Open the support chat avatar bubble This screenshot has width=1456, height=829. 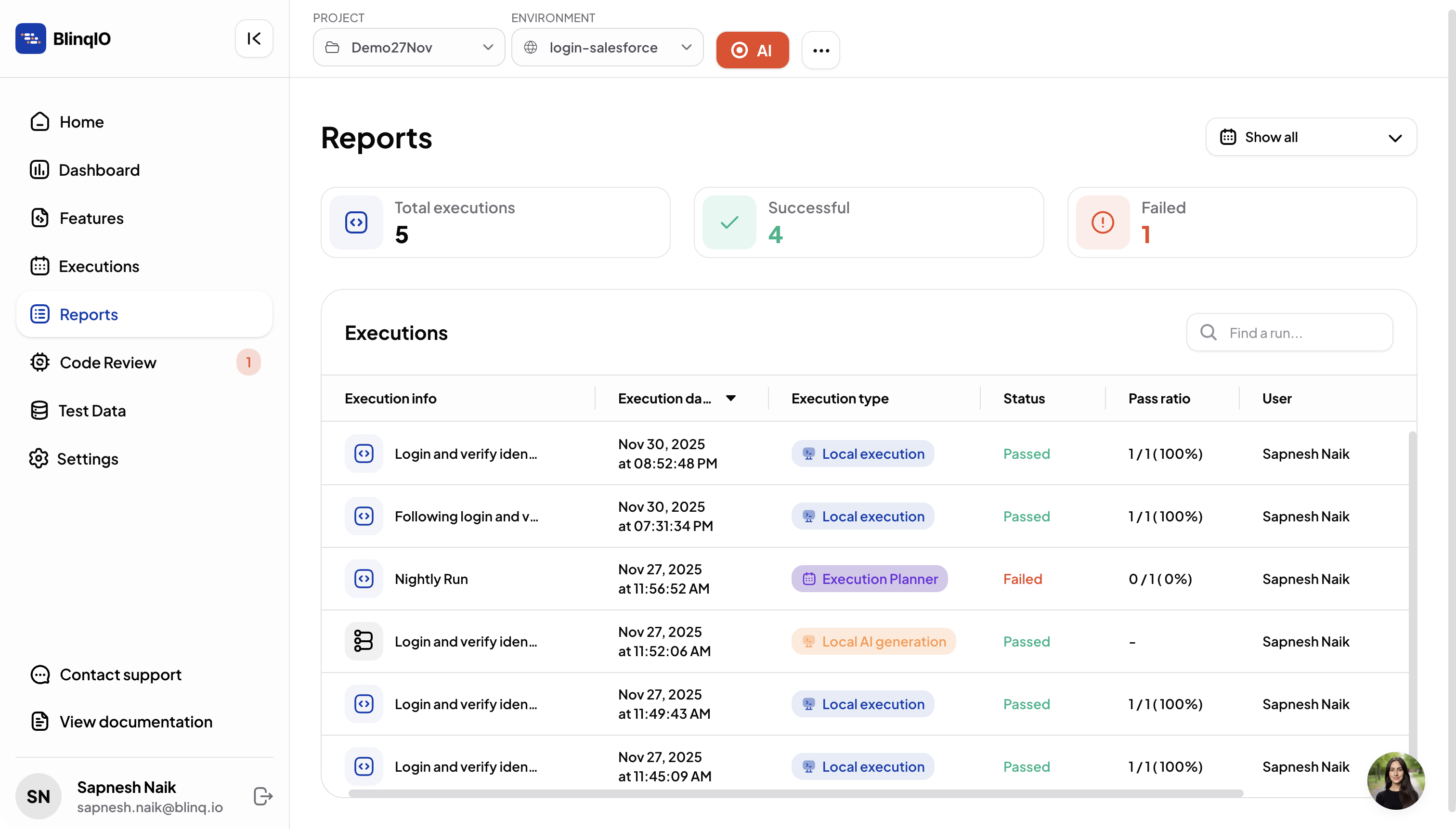1396,780
